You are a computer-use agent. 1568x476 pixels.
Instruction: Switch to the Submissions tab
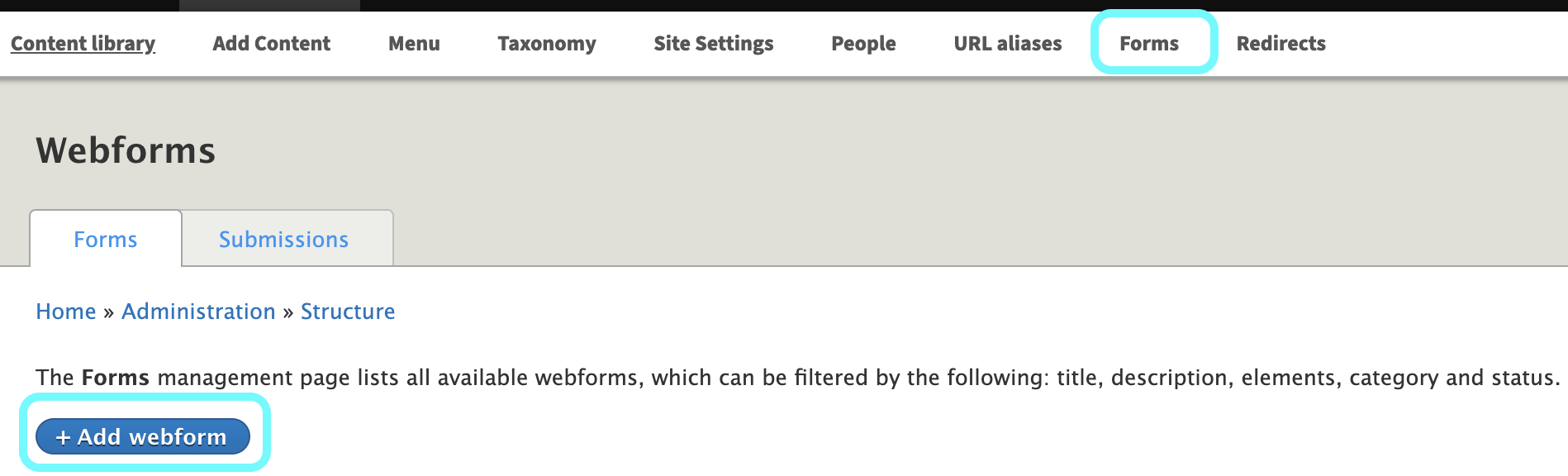283,239
